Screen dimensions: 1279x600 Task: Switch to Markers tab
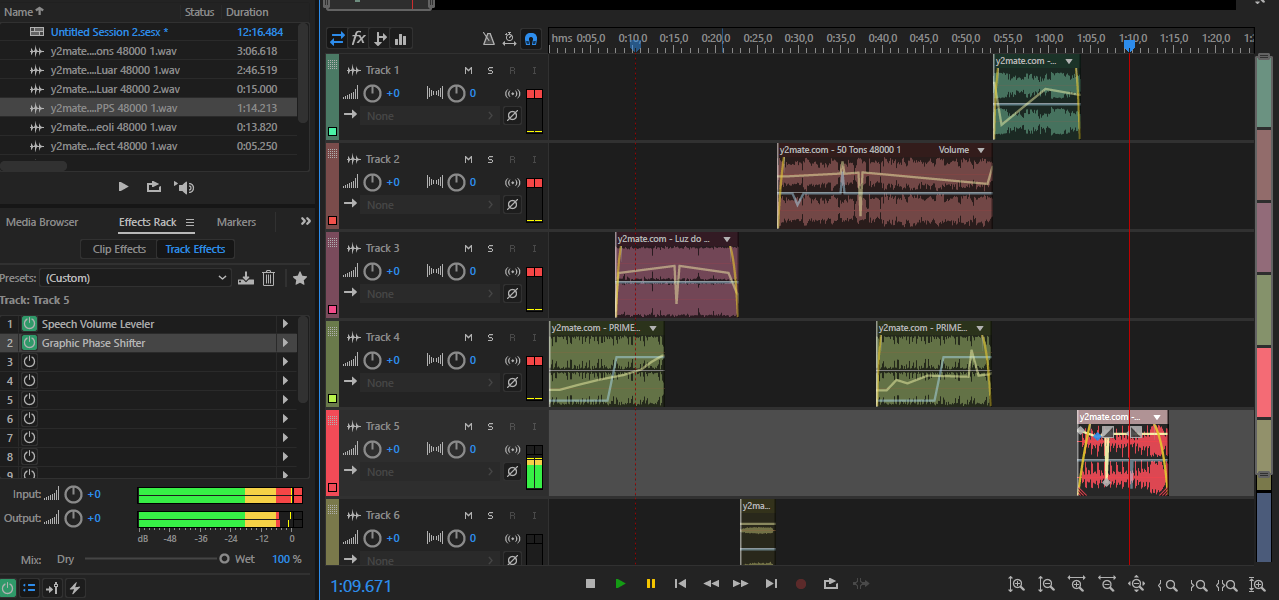(x=236, y=222)
